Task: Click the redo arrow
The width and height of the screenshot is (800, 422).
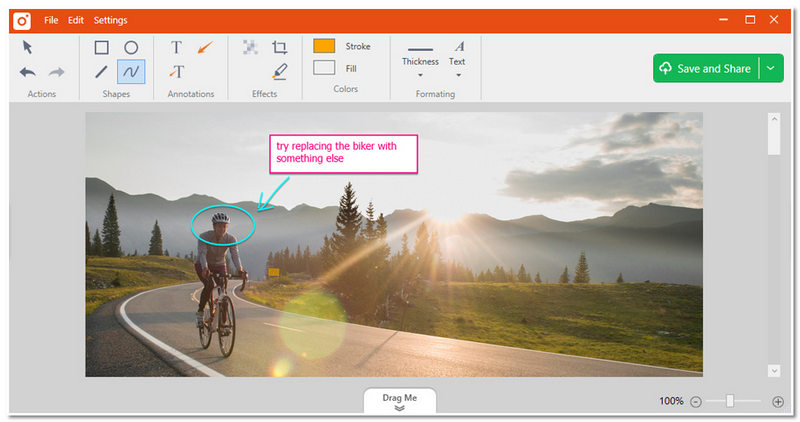Action: (57, 72)
